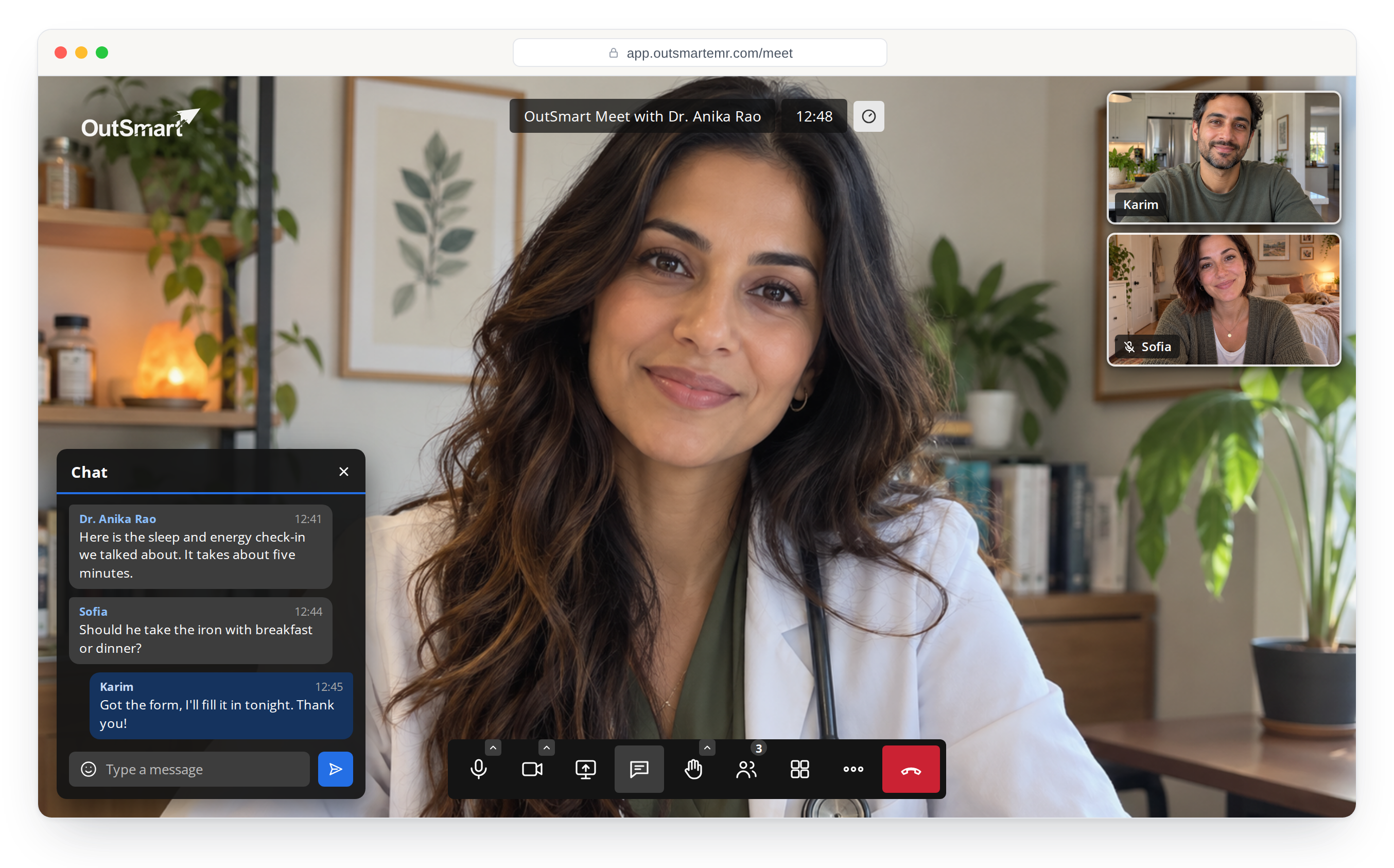The image size is (1394, 868).
Task: Click Karim's message "Got the form"
Action: tap(221, 705)
